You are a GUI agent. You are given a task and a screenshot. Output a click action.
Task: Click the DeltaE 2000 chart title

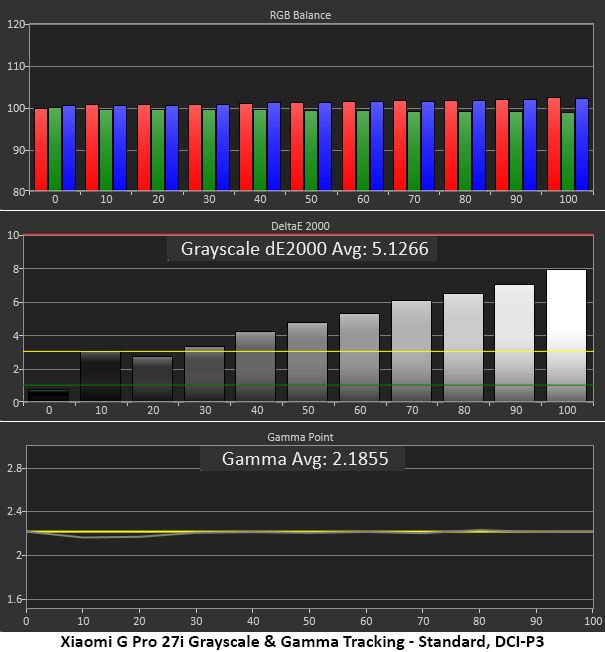coord(300,226)
